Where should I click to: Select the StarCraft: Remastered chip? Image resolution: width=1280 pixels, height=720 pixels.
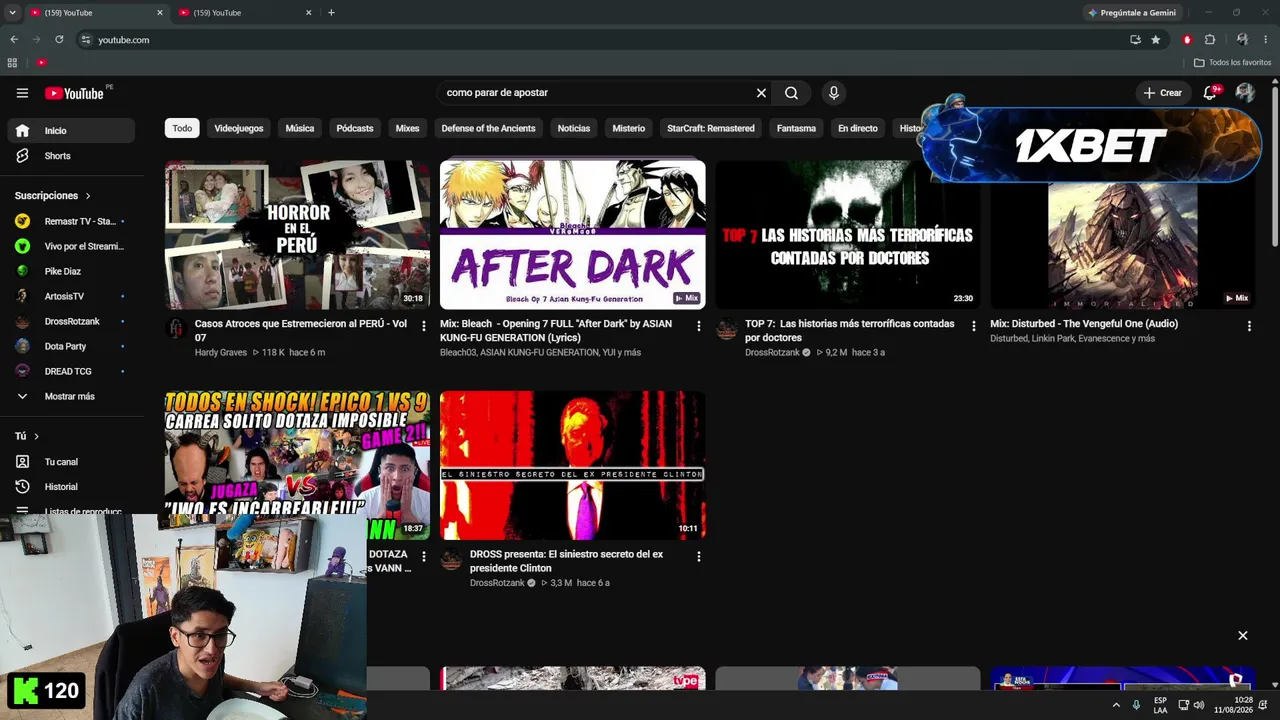coord(711,128)
